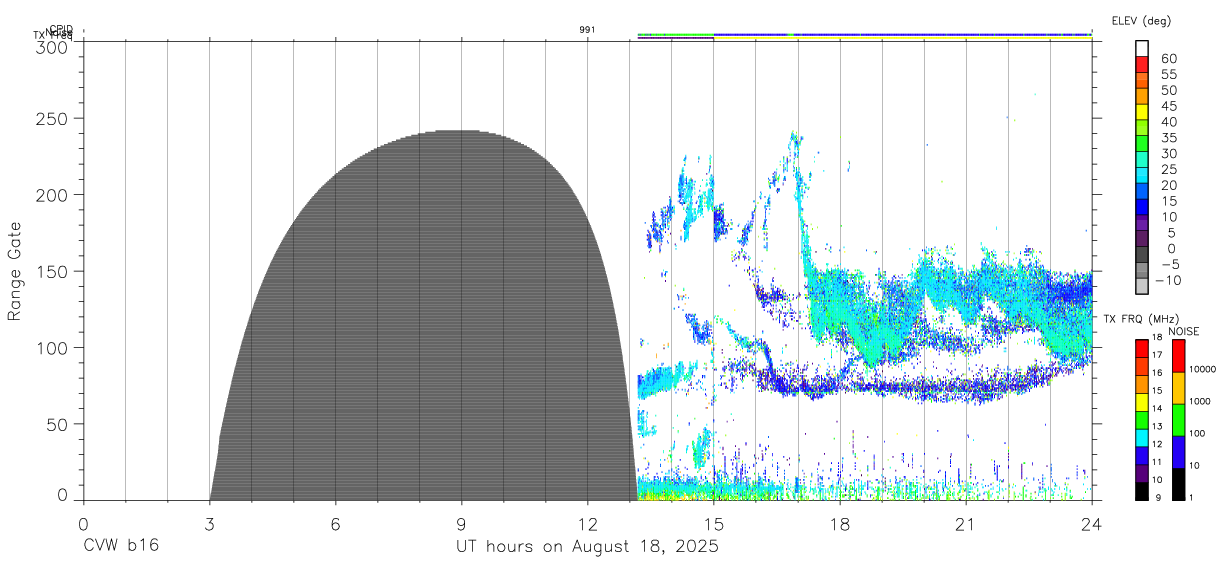
Task: Choose the blue TX FRQ swatch between 12 and 11
Action: pos(1142,455)
